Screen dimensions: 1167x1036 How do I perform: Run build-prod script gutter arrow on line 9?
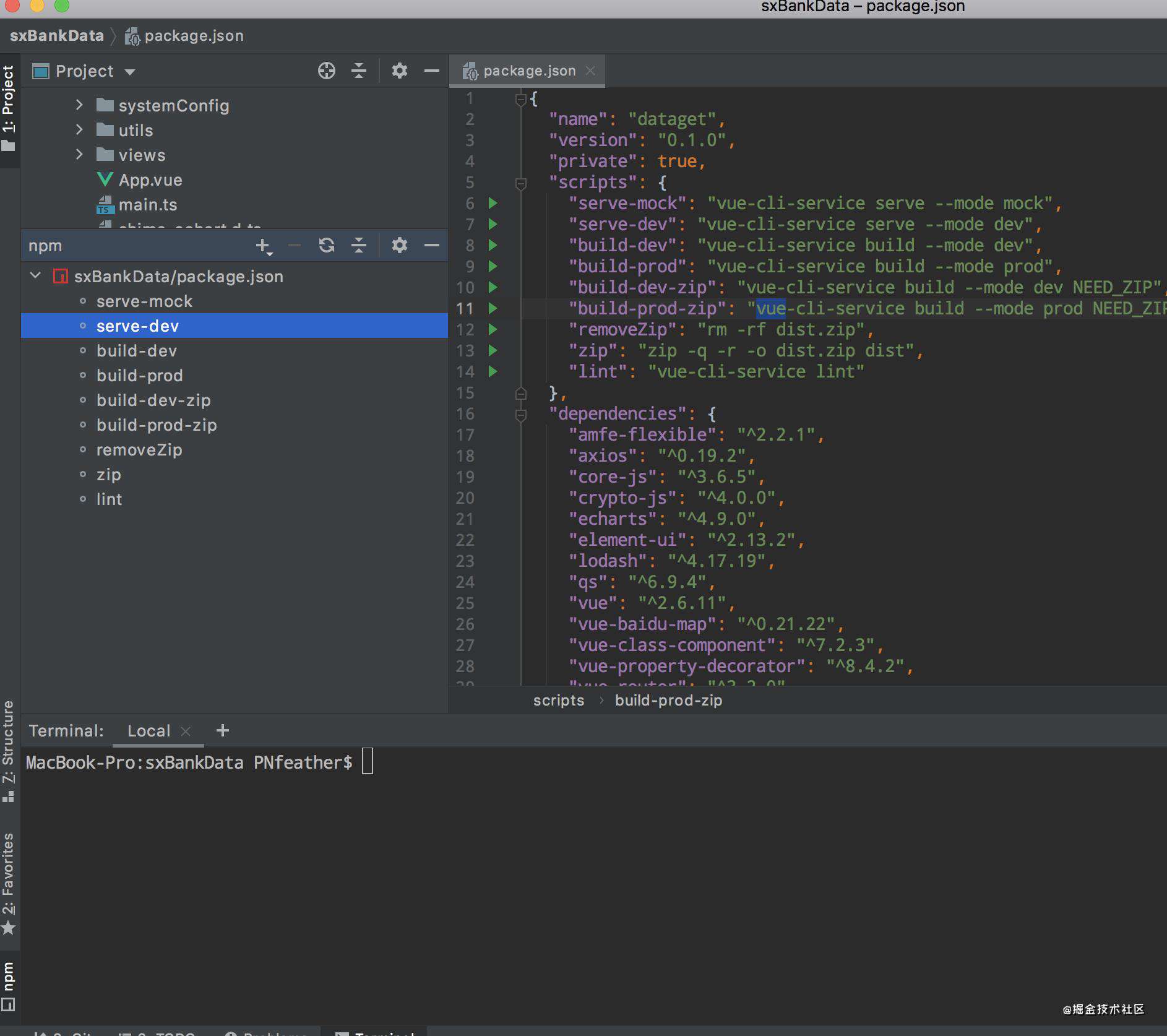493,266
